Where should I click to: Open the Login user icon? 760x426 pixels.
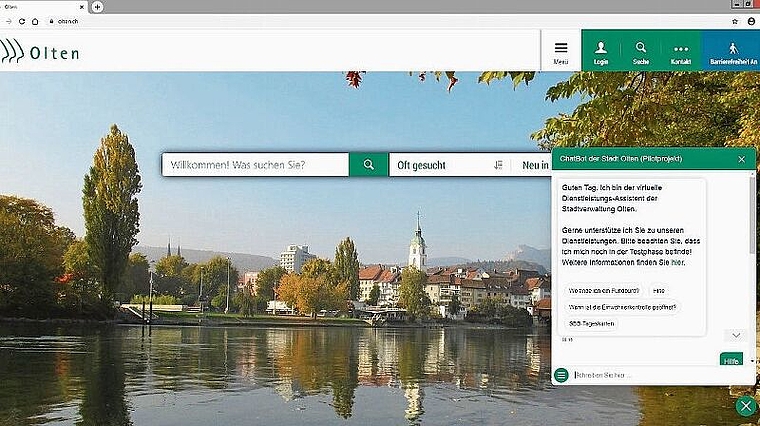[x=601, y=50]
